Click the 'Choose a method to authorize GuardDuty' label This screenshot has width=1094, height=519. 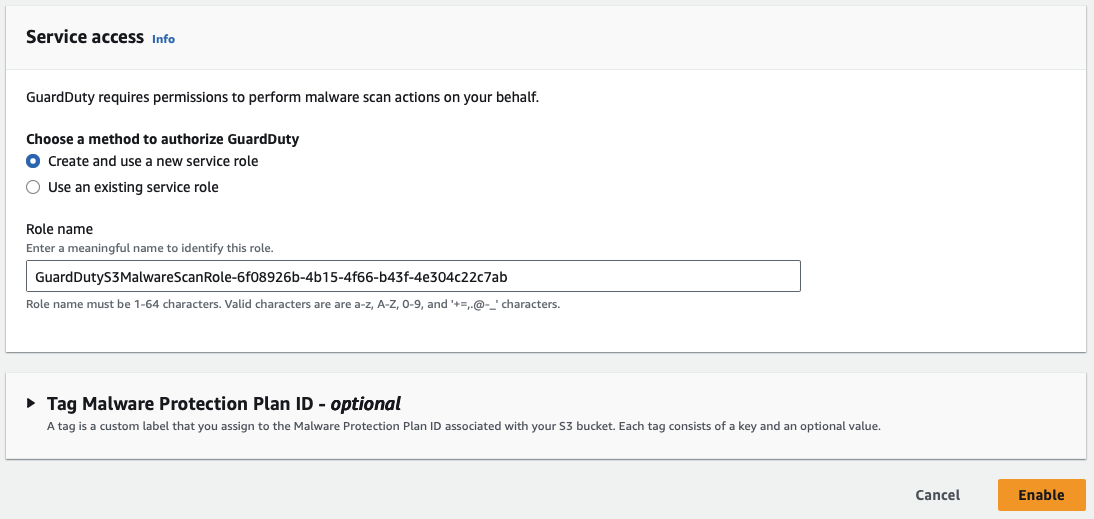click(162, 139)
